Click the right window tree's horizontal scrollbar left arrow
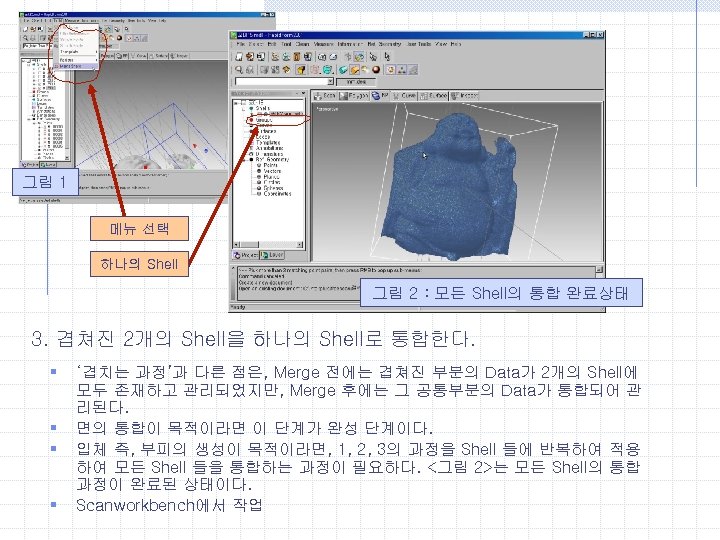Image resolution: width=720 pixels, height=540 pixels. tap(236, 244)
